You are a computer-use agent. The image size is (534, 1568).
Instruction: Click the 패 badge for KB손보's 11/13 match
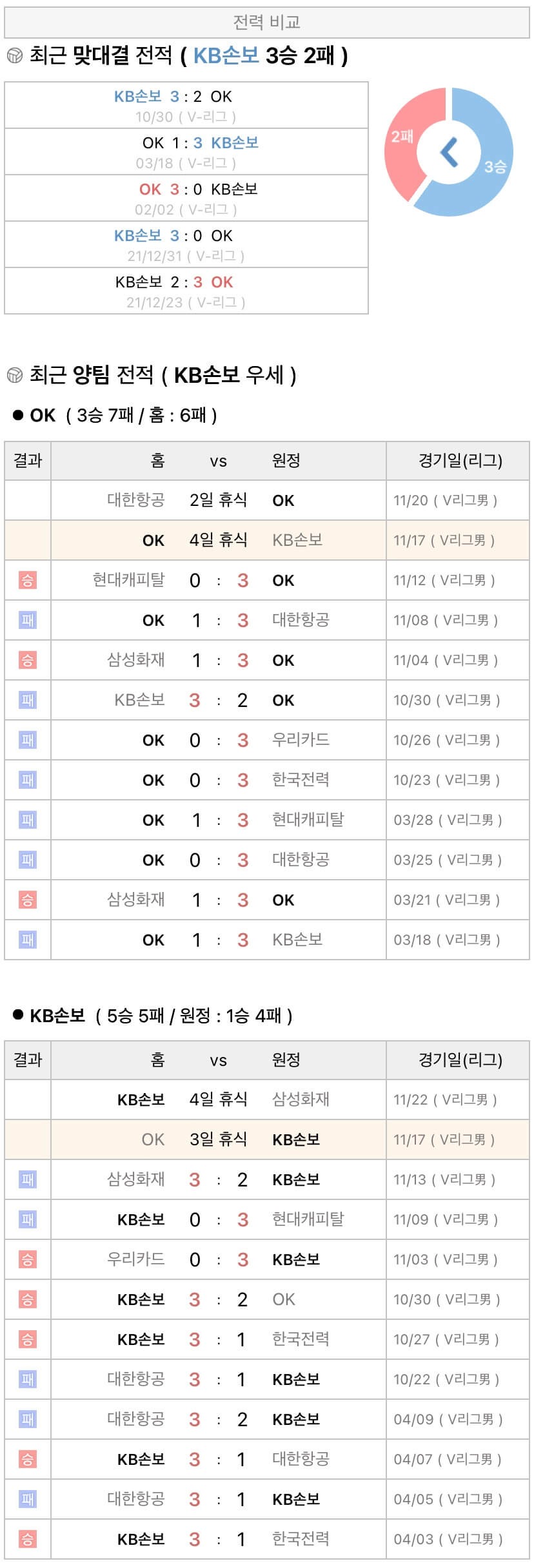pos(28,1179)
